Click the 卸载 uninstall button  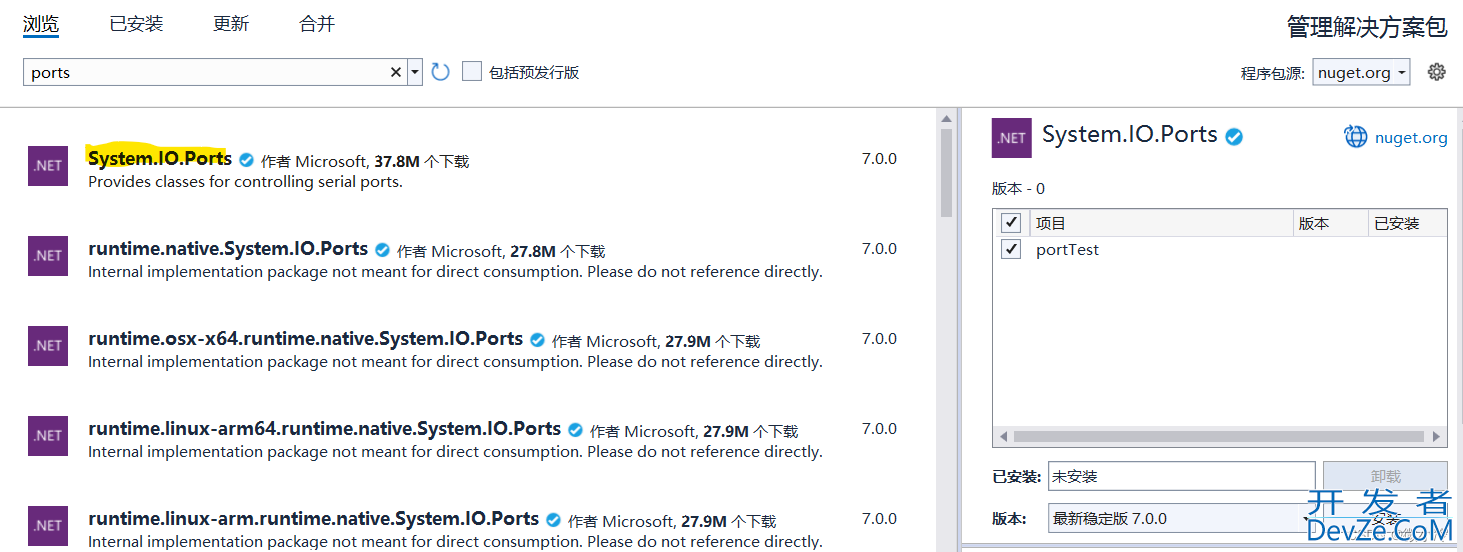1385,477
